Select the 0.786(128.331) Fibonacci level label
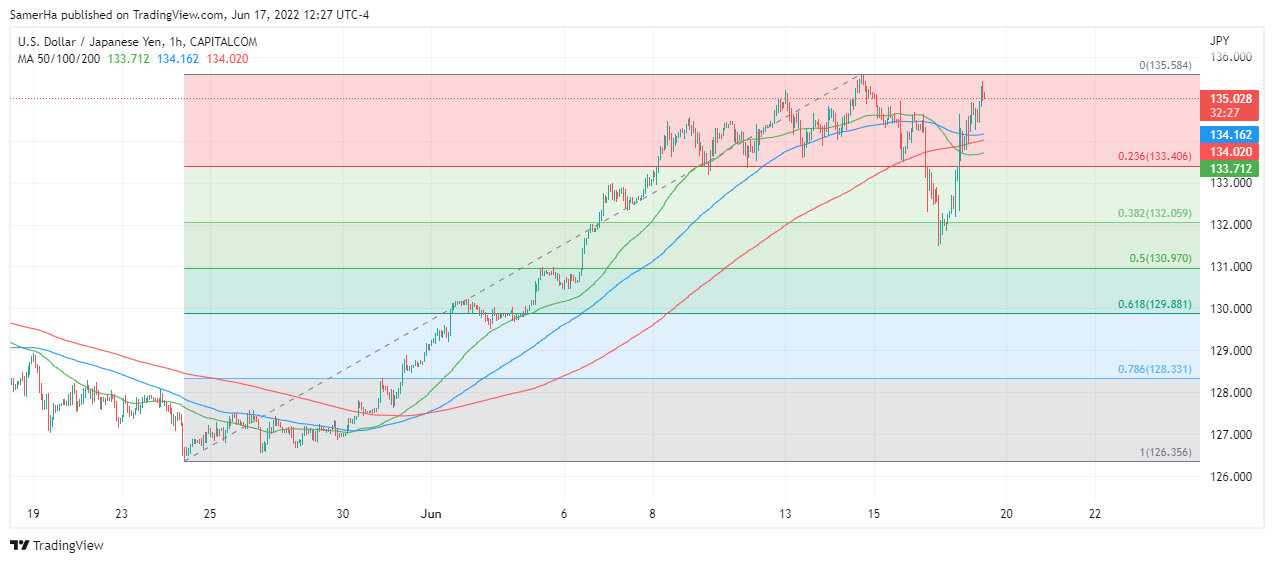 coord(1156,369)
